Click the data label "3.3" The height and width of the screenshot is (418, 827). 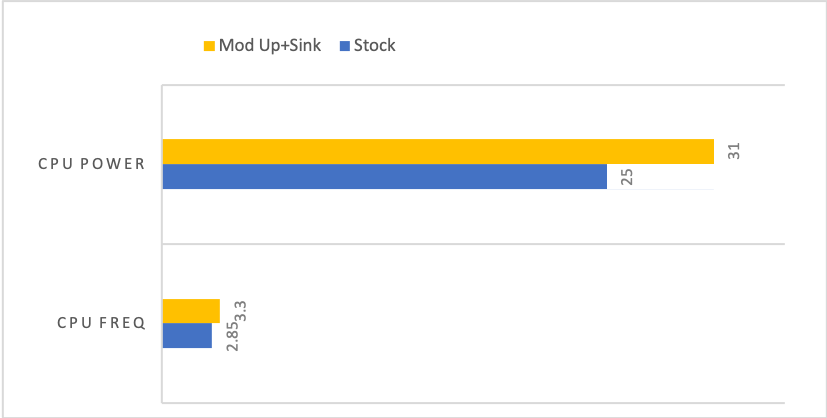240,310
